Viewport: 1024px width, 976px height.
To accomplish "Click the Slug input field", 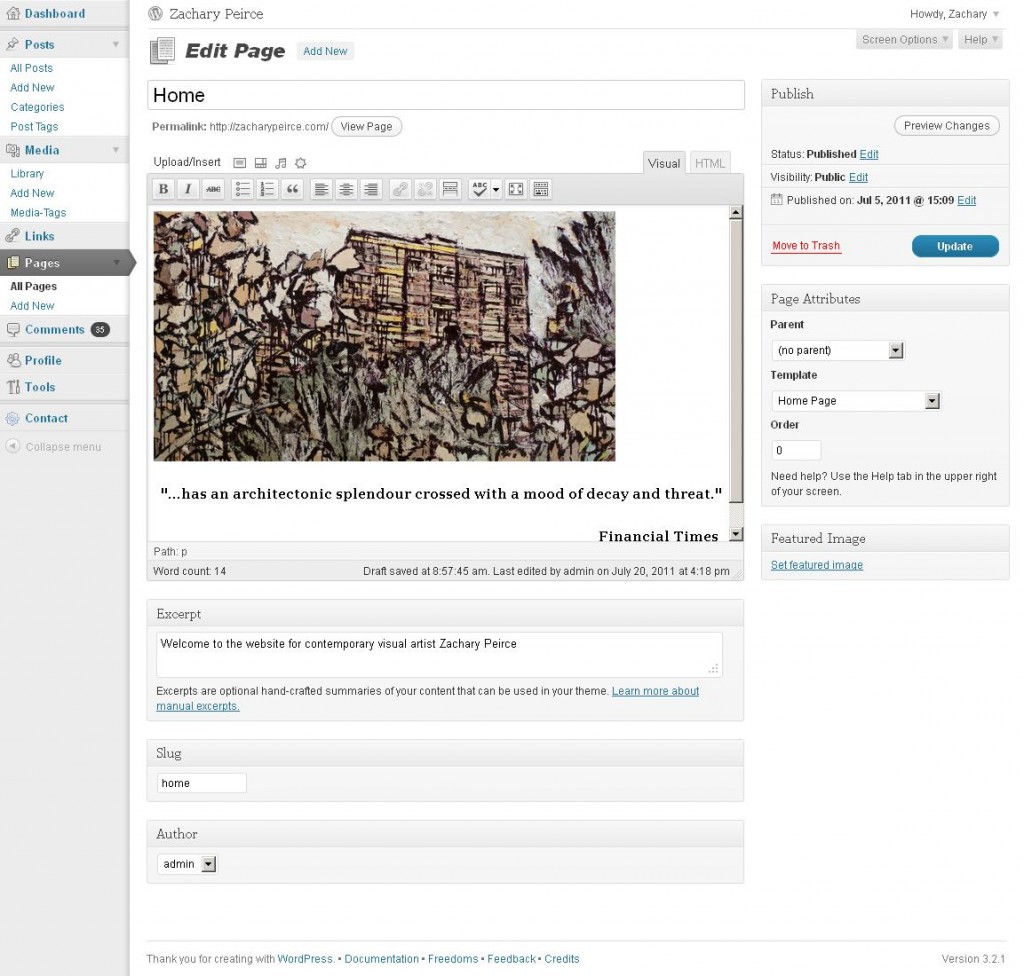I will [202, 783].
